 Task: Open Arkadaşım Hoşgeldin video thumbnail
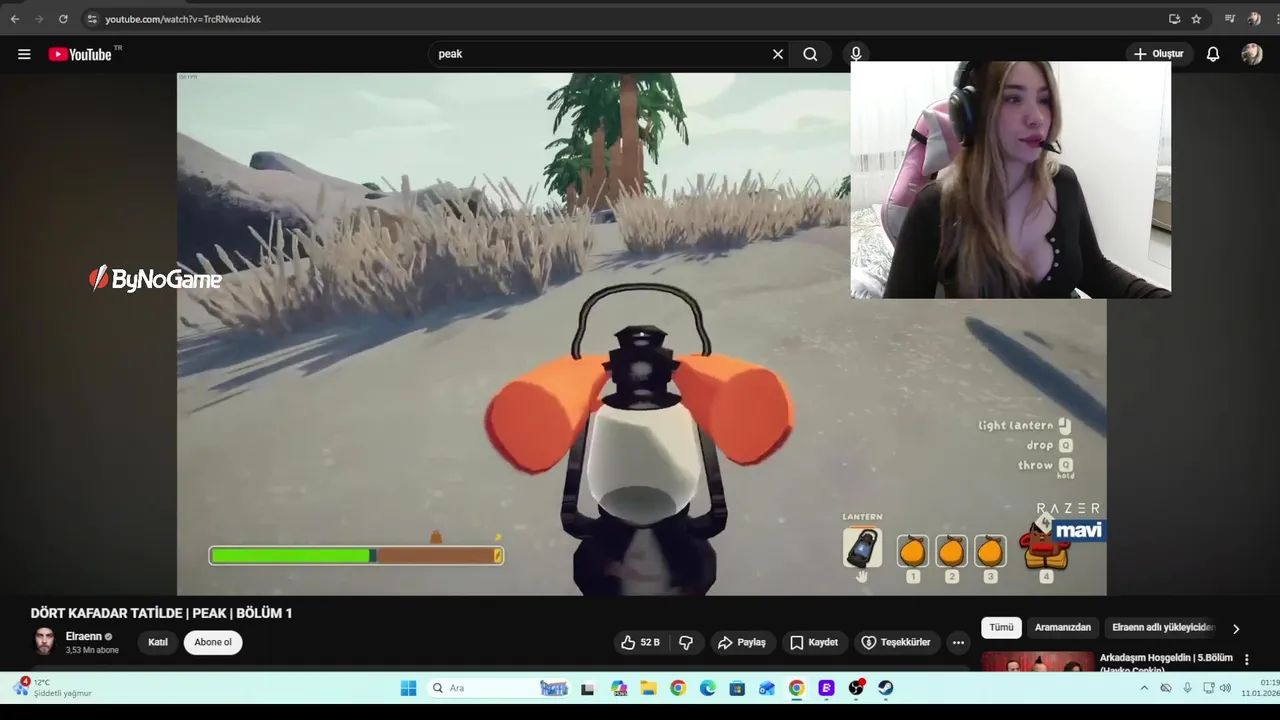point(1038,661)
